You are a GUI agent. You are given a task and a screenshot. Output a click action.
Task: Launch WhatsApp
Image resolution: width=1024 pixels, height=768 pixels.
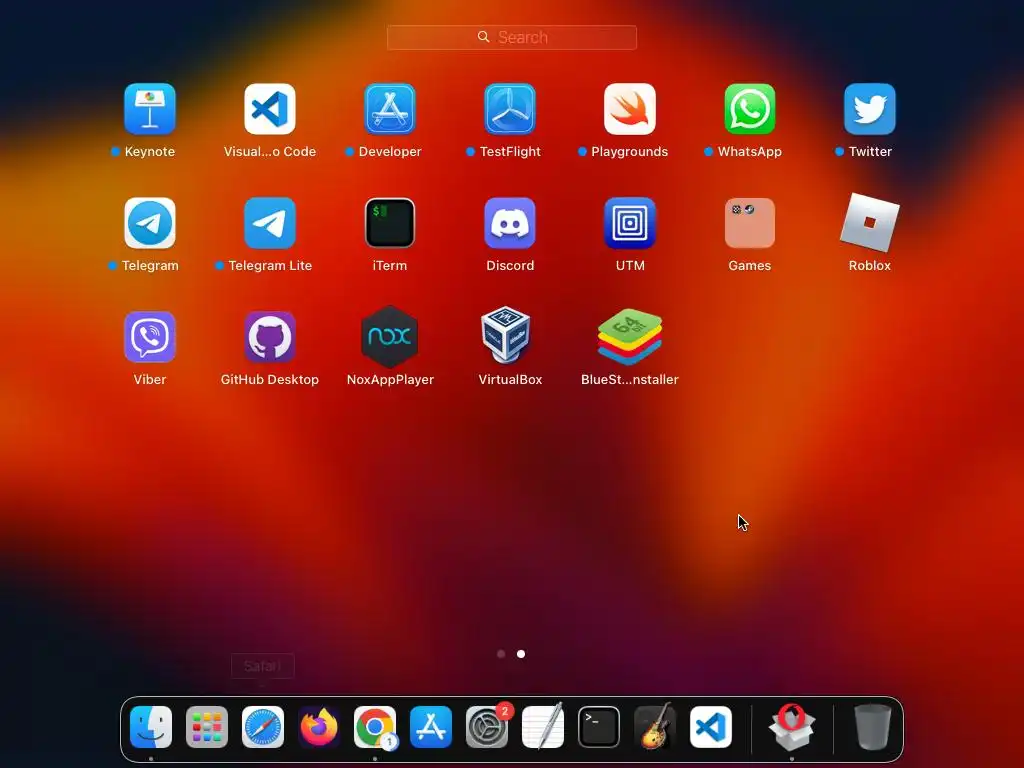[750, 108]
